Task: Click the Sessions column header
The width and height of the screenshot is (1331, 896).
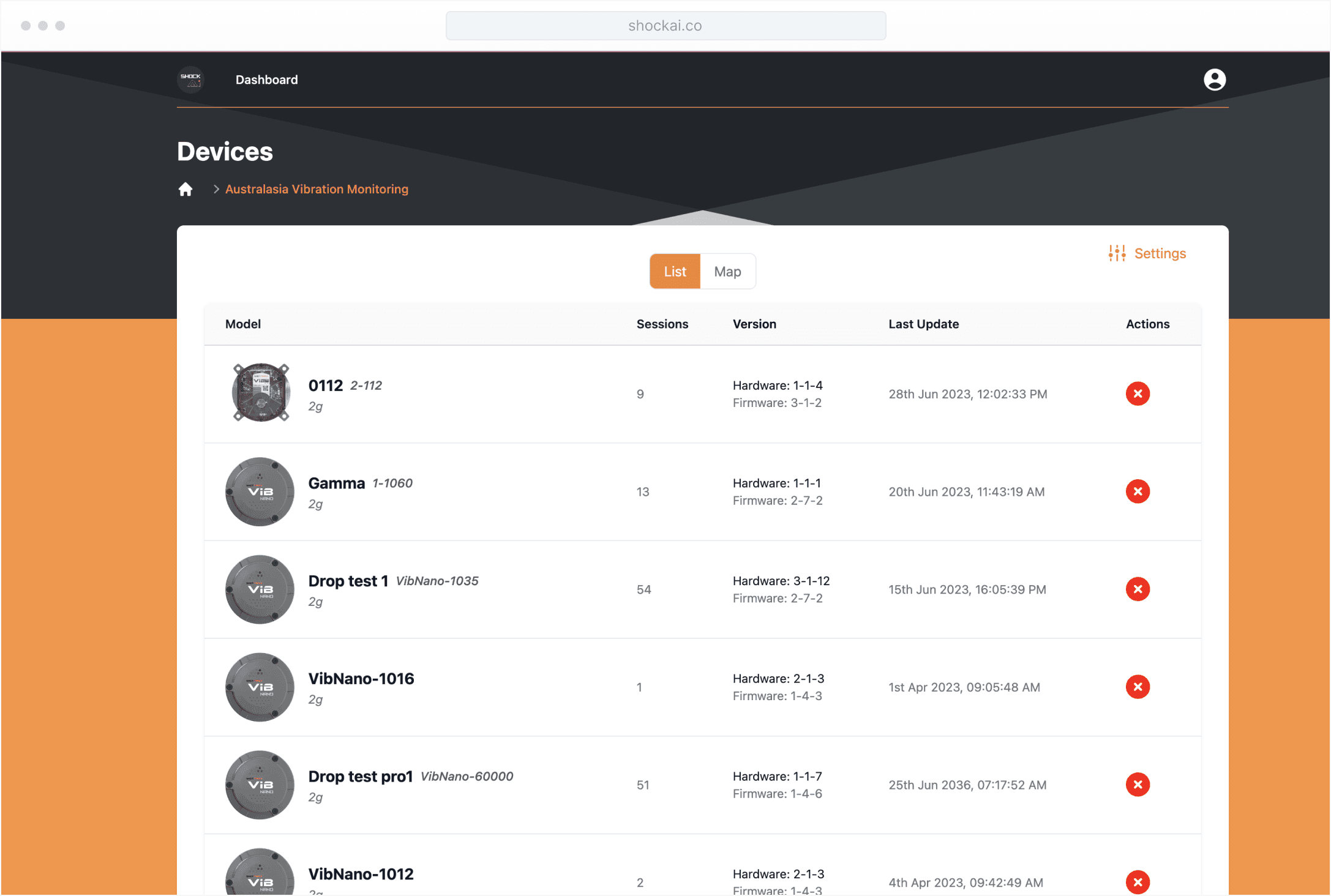Action: 662,324
